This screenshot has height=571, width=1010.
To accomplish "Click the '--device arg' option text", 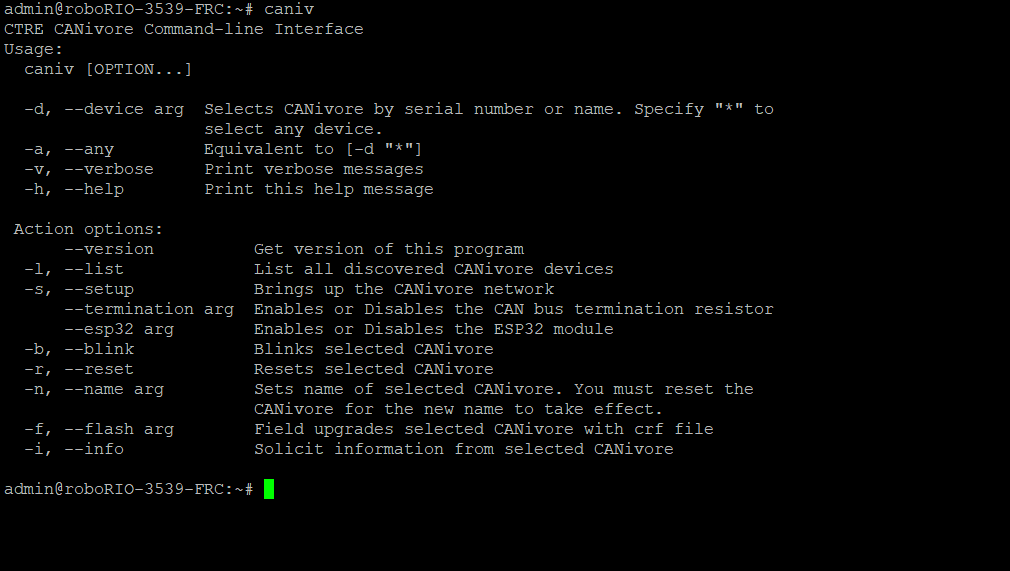I will pyautogui.click(x=124, y=110).
